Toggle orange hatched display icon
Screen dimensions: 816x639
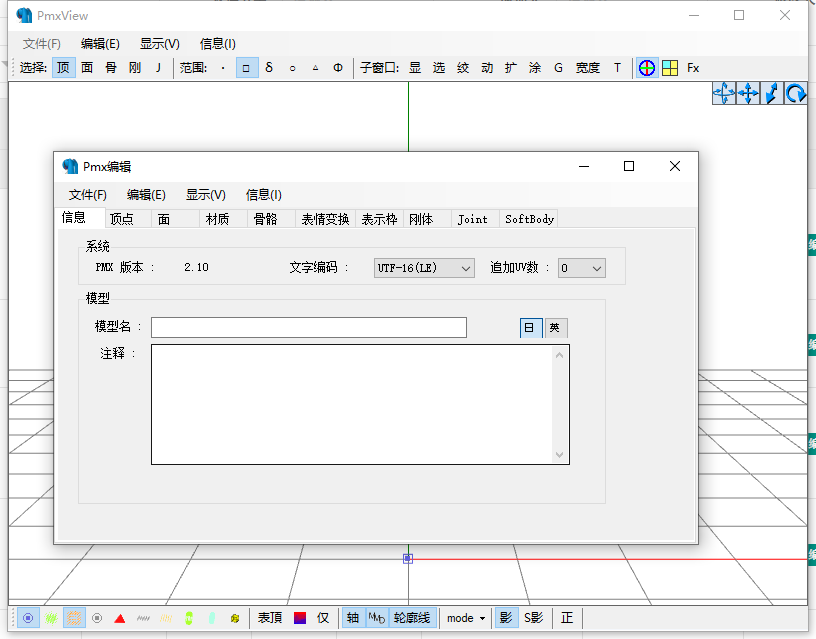[74, 618]
